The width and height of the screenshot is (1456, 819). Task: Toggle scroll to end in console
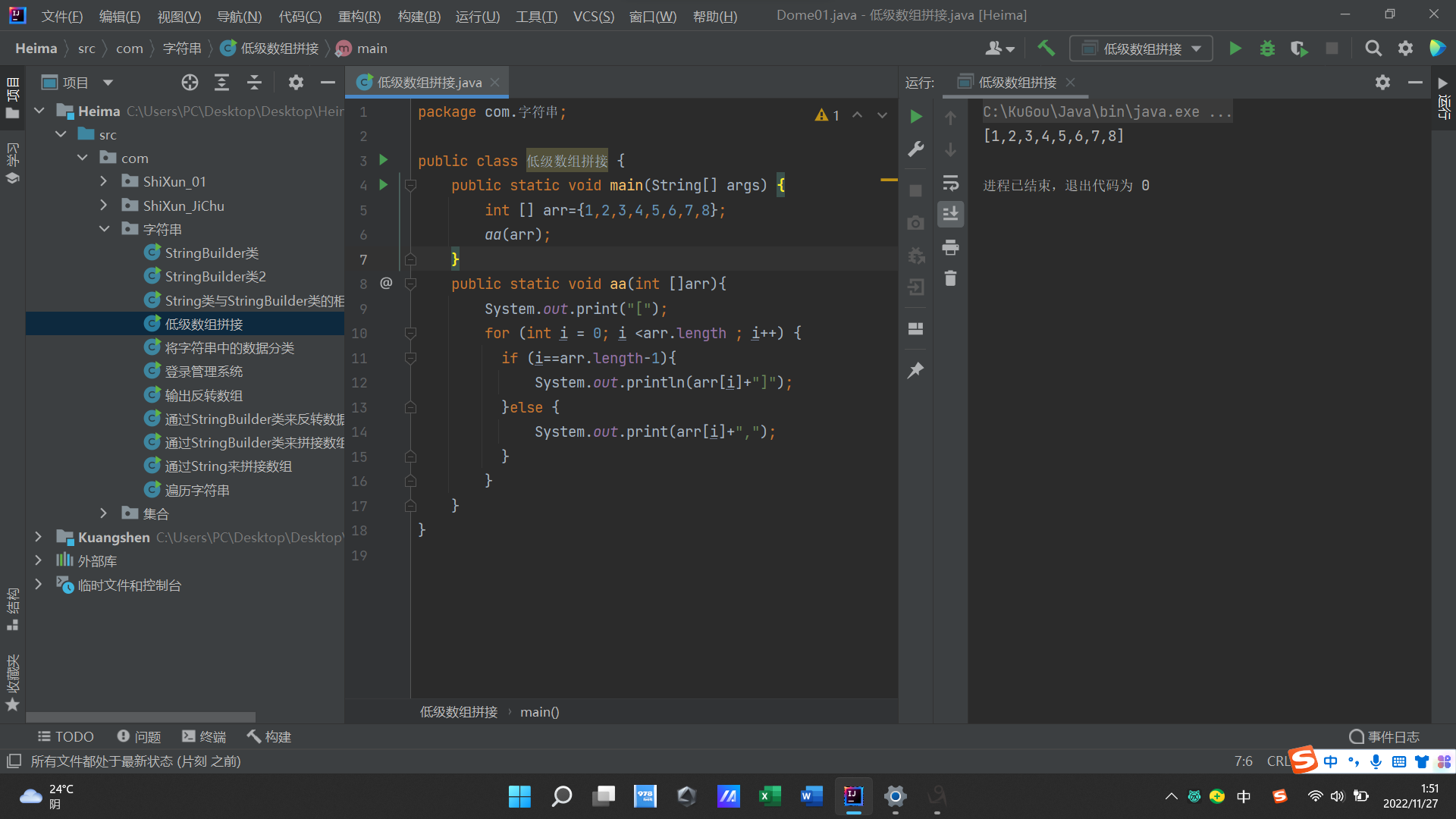pyautogui.click(x=950, y=215)
